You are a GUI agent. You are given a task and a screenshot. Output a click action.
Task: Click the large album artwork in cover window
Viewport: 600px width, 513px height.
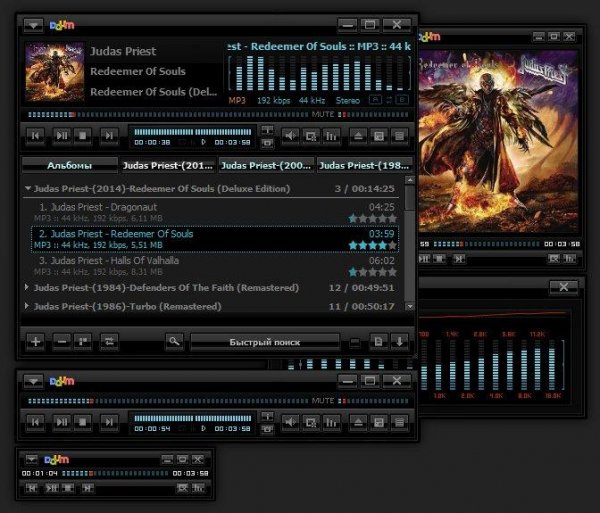[x=498, y=140]
